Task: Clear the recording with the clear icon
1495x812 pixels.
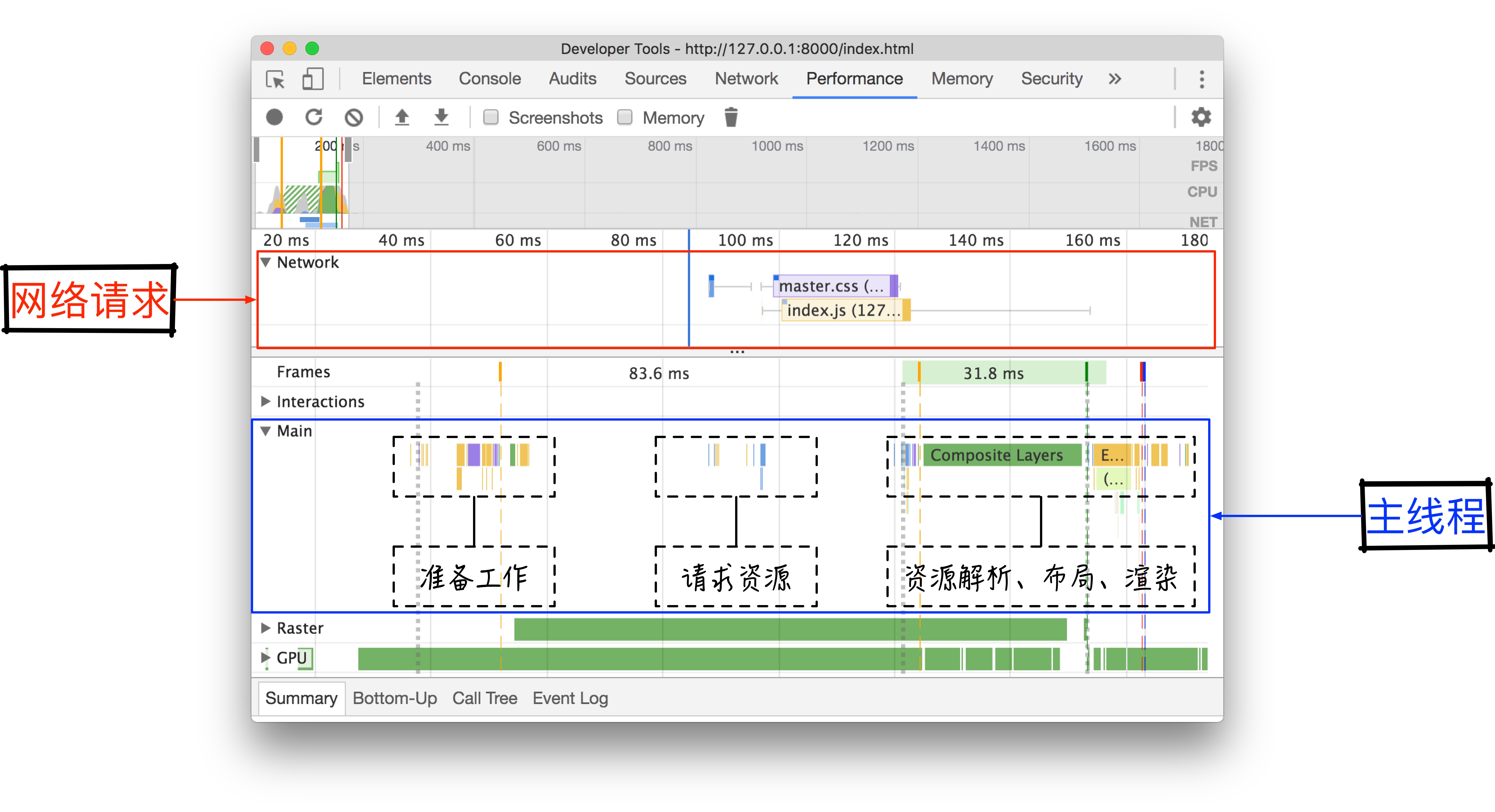Action: [354, 118]
